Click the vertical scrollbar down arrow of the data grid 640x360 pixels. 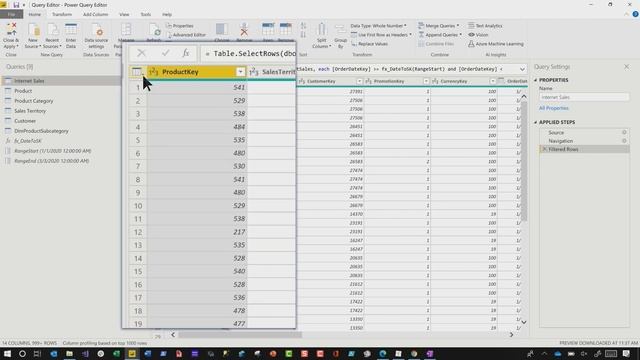524,322
